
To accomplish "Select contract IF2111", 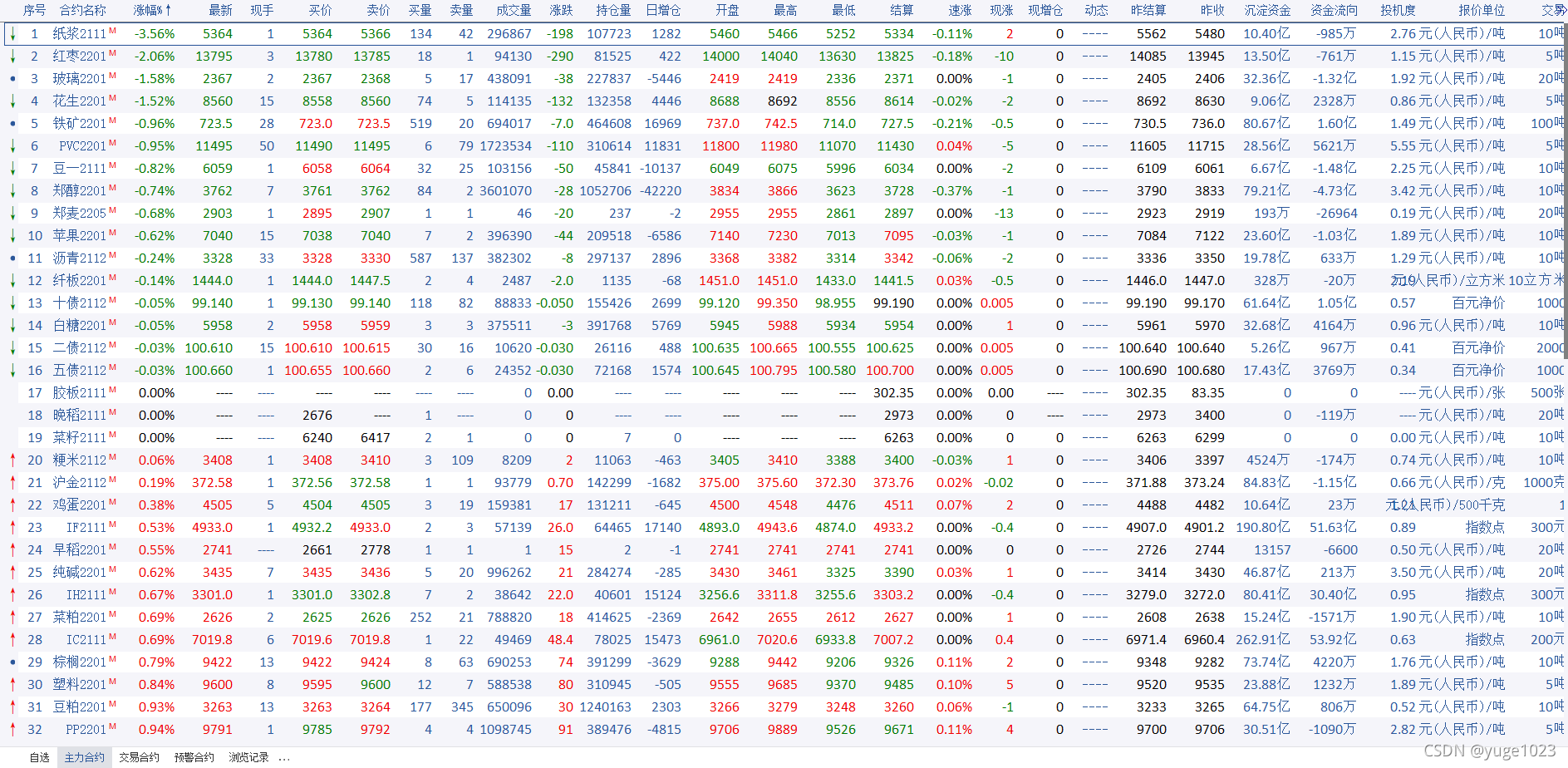I will 86,528.
